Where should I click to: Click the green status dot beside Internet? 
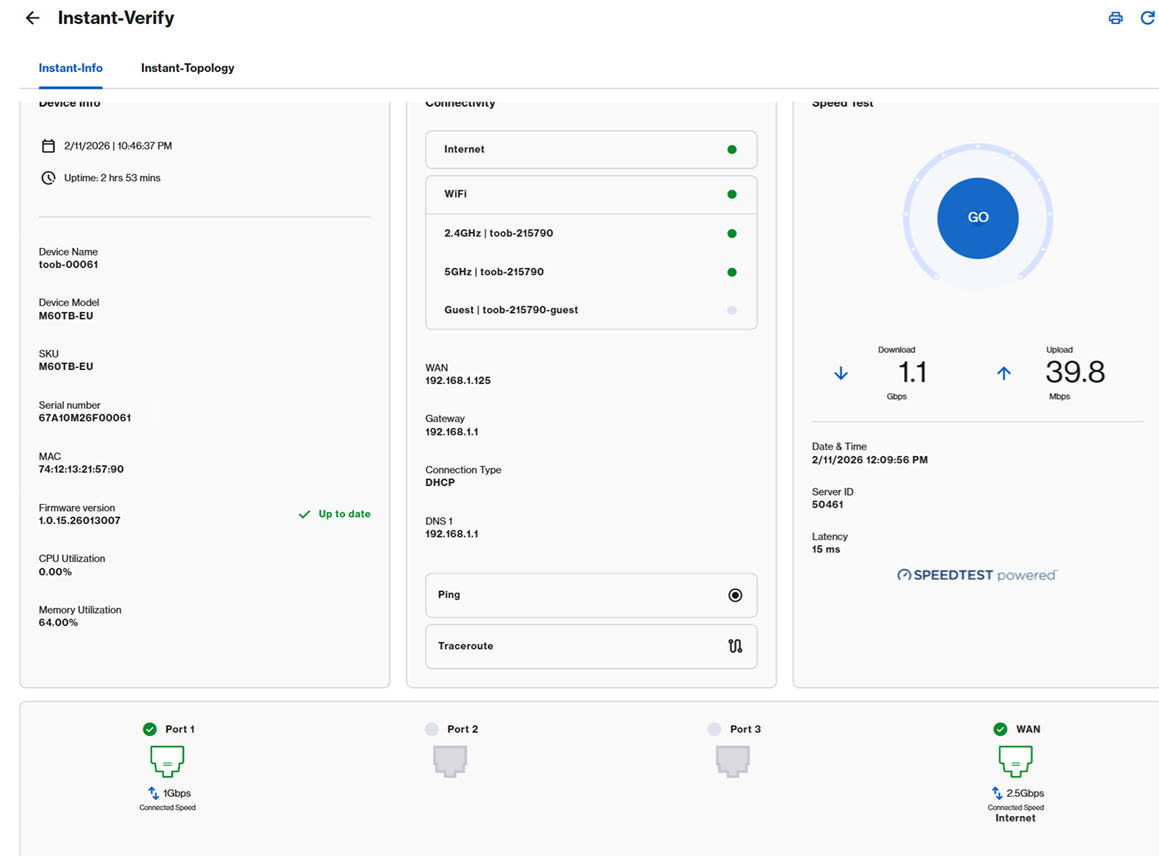733,149
